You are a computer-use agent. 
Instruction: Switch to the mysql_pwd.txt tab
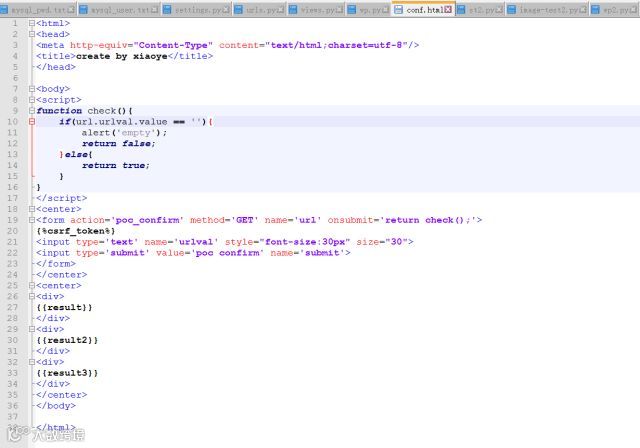click(38, 9)
